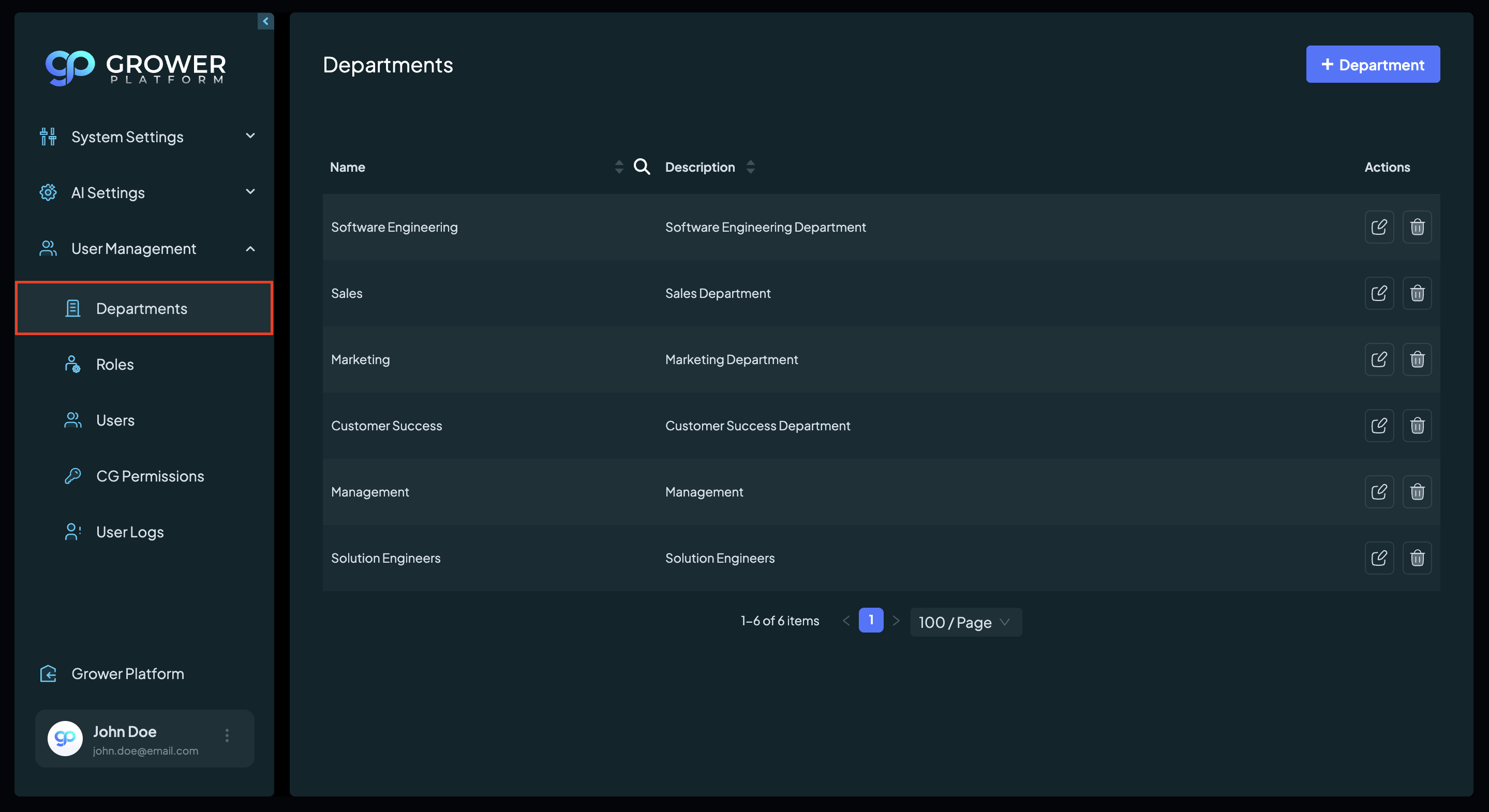Sort by the Name column

point(619,167)
